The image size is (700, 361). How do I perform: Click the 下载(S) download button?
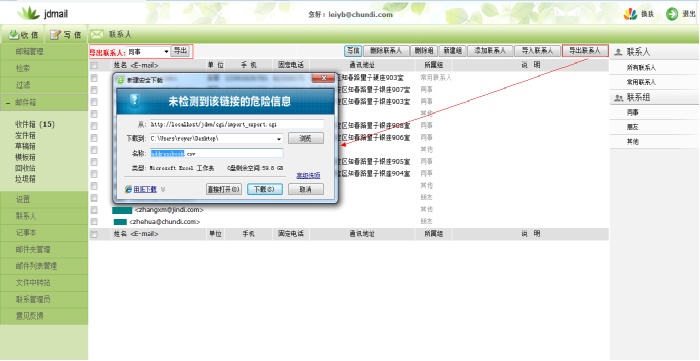click(x=265, y=189)
